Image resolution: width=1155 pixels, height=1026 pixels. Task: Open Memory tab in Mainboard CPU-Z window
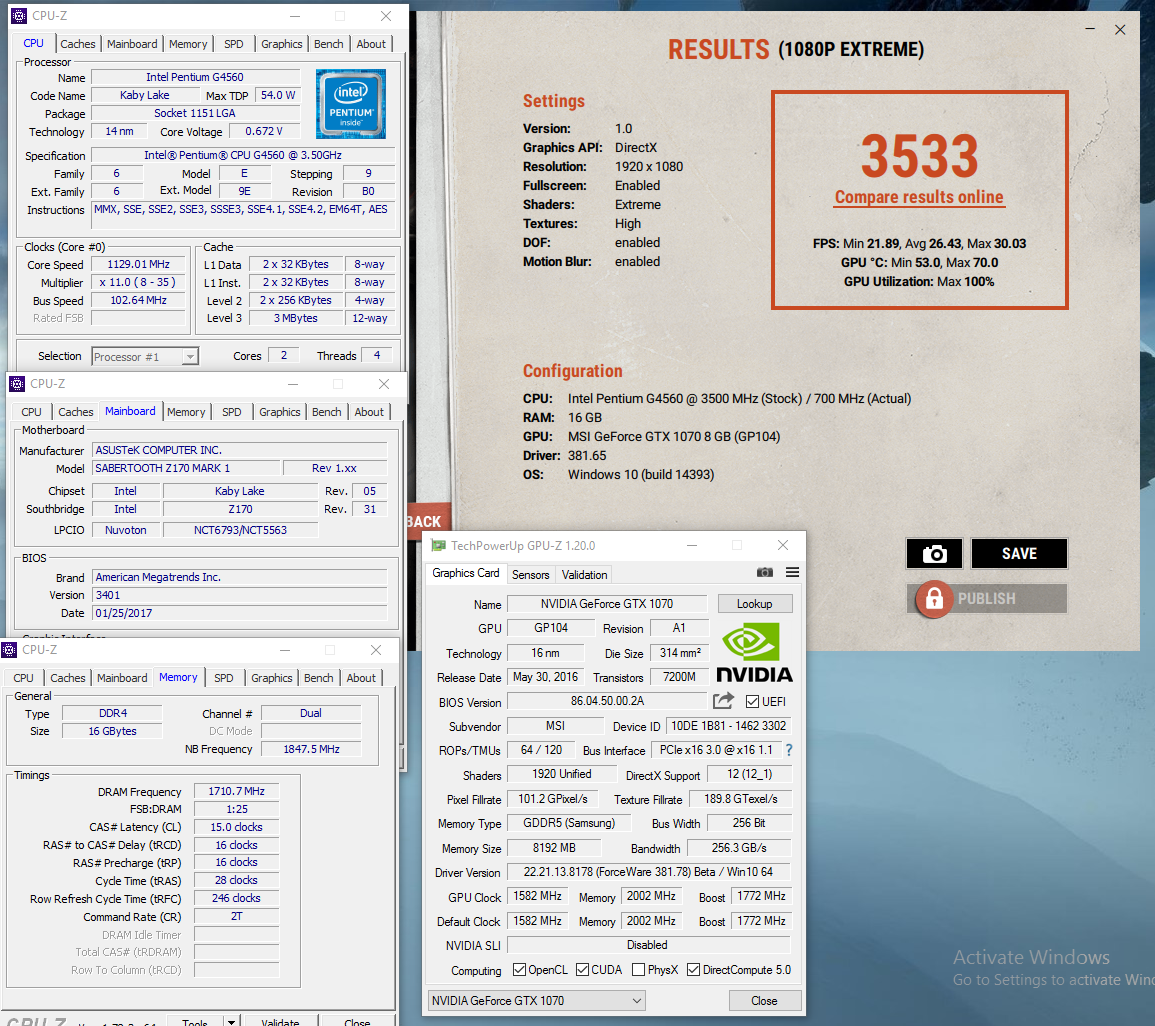point(186,412)
